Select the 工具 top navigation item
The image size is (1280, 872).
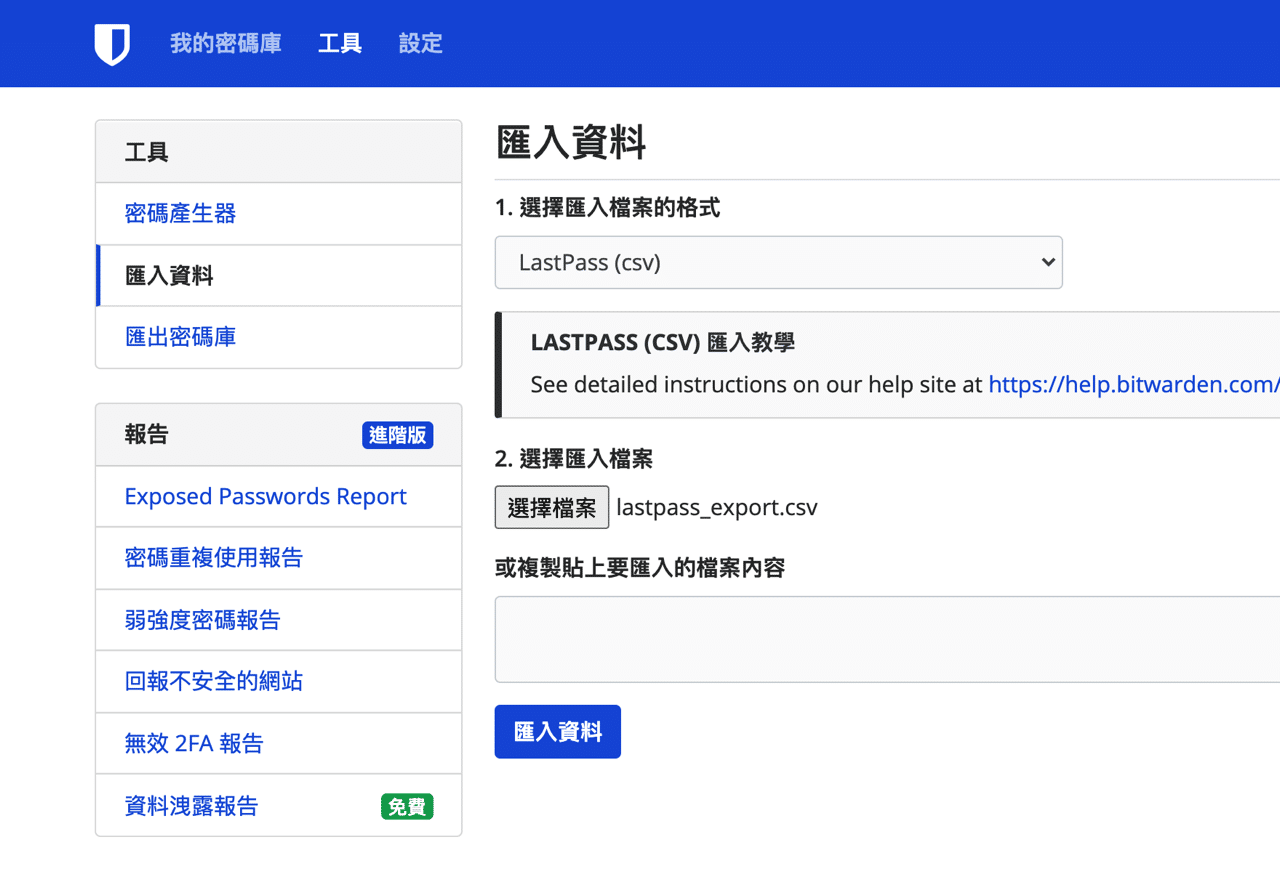coord(340,43)
